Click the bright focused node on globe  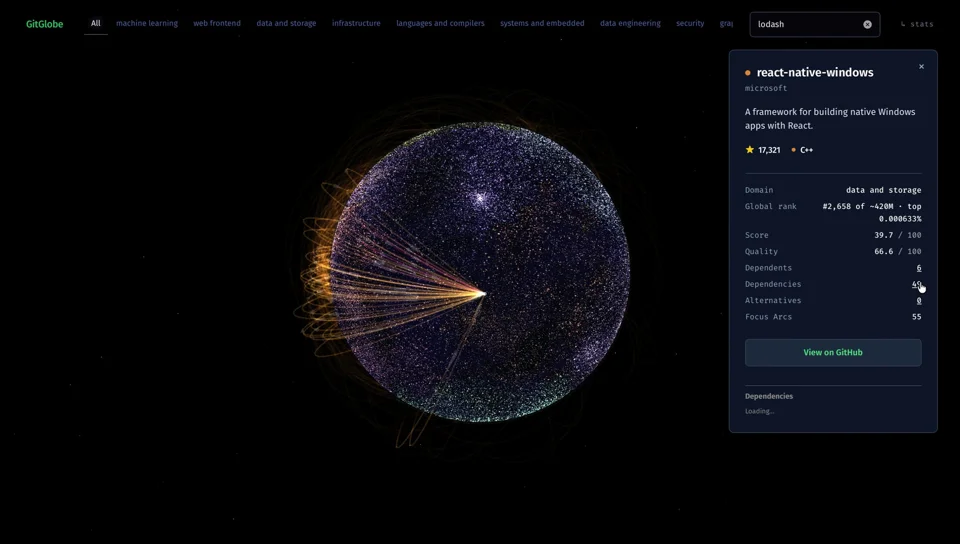pyautogui.click(x=482, y=294)
